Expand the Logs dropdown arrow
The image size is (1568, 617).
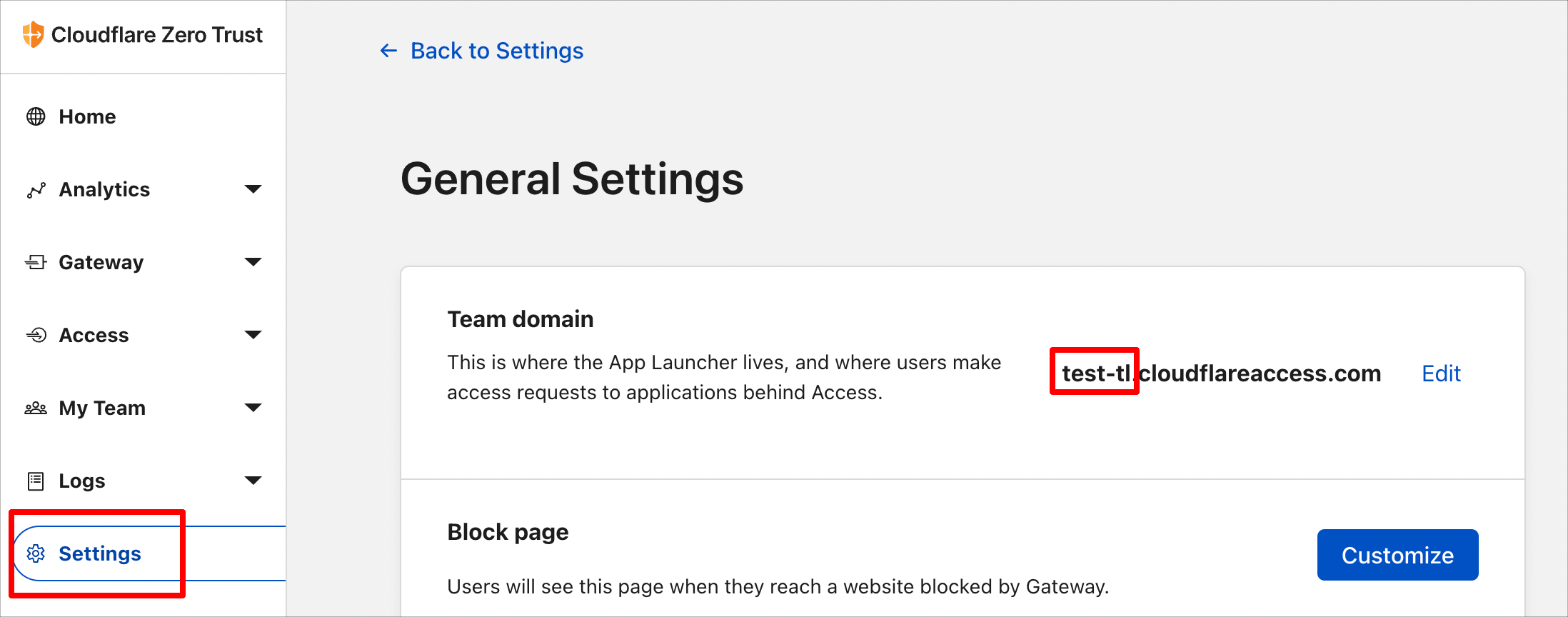(253, 481)
